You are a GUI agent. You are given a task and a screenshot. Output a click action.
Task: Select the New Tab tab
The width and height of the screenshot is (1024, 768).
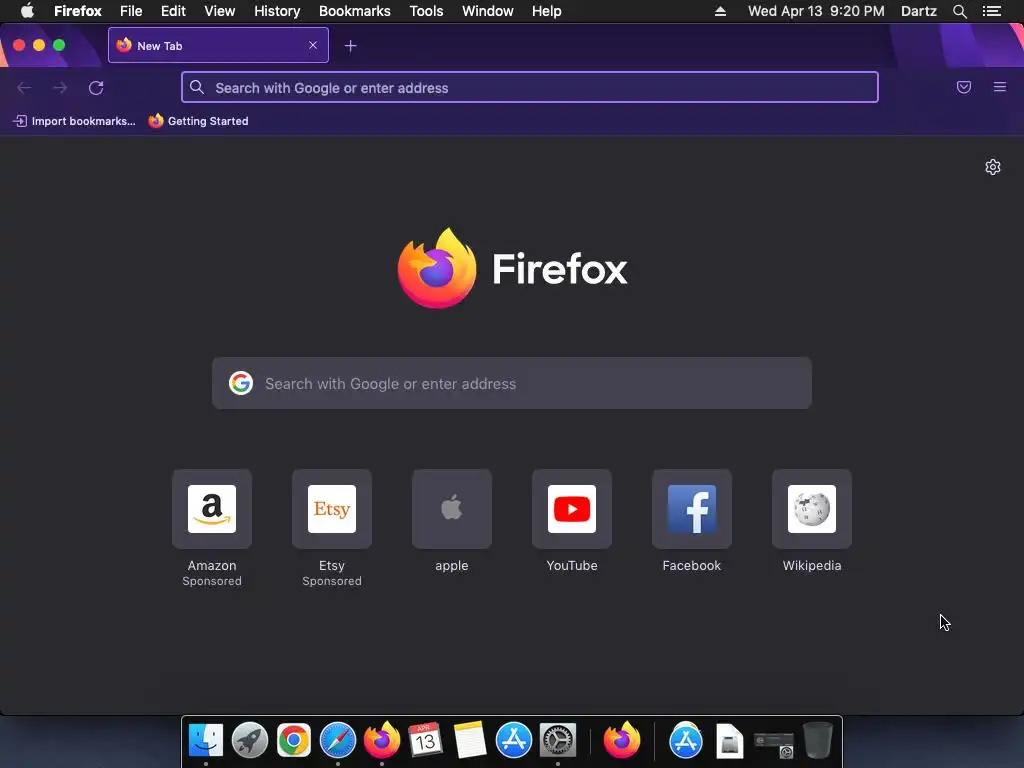point(218,45)
